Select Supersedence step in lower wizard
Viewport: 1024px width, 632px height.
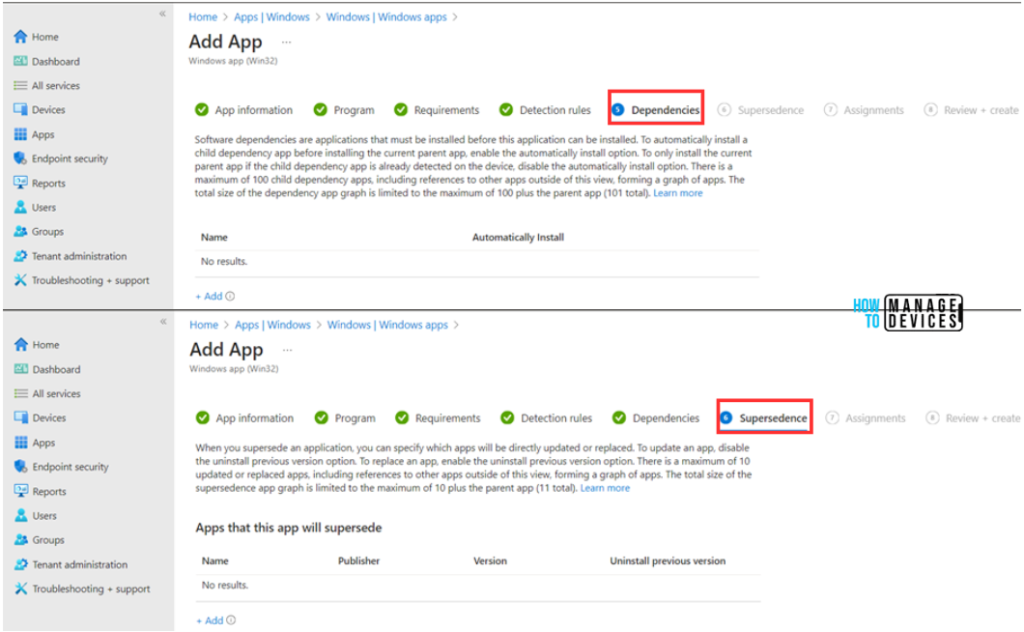(764, 418)
